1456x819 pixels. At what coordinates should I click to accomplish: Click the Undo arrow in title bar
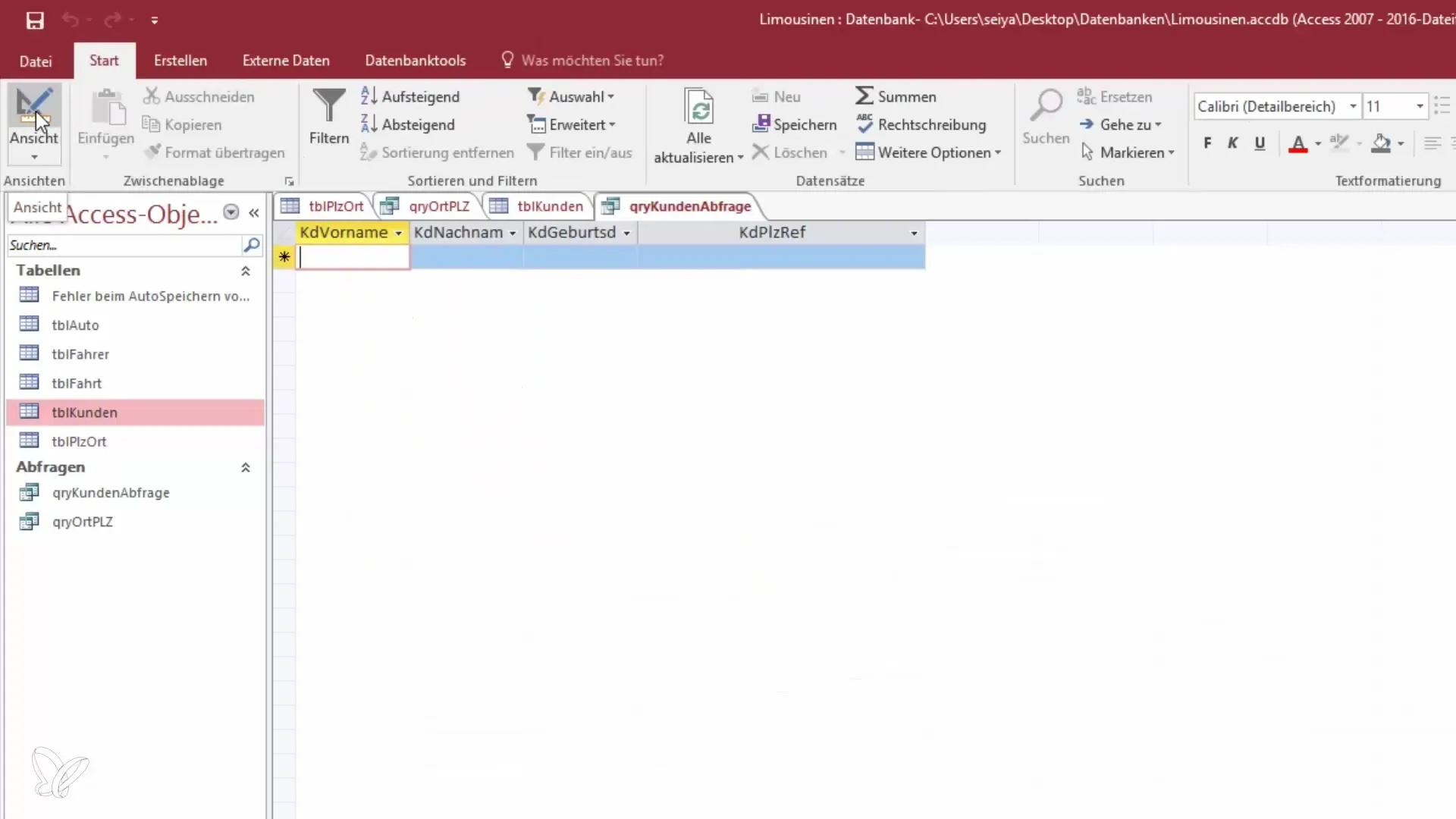[71, 20]
